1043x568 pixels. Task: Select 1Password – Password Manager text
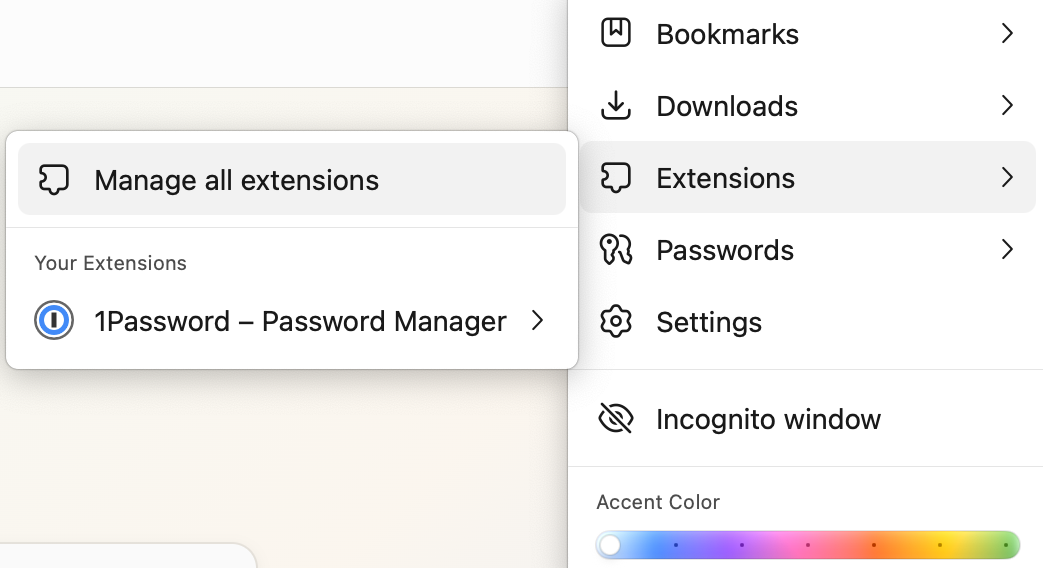(x=300, y=321)
